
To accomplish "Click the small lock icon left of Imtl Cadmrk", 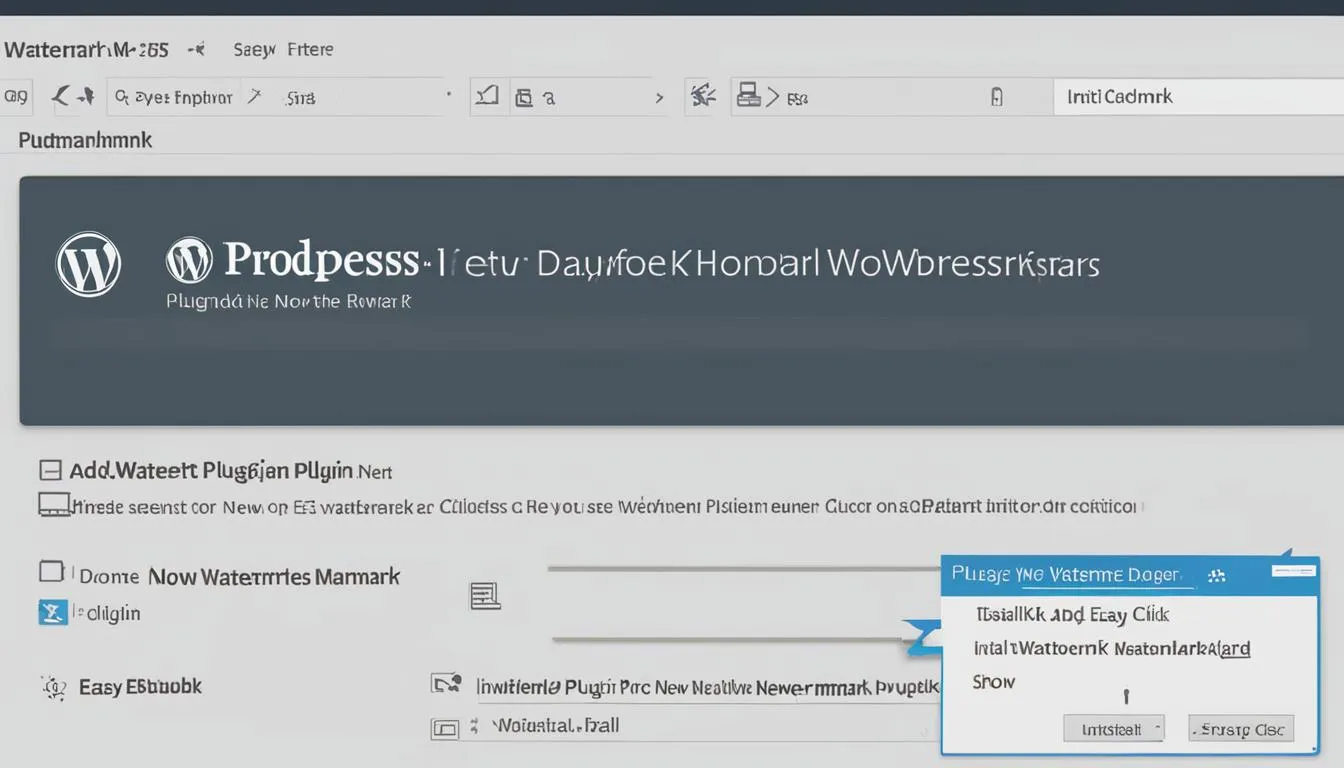I will pyautogui.click(x=996, y=97).
